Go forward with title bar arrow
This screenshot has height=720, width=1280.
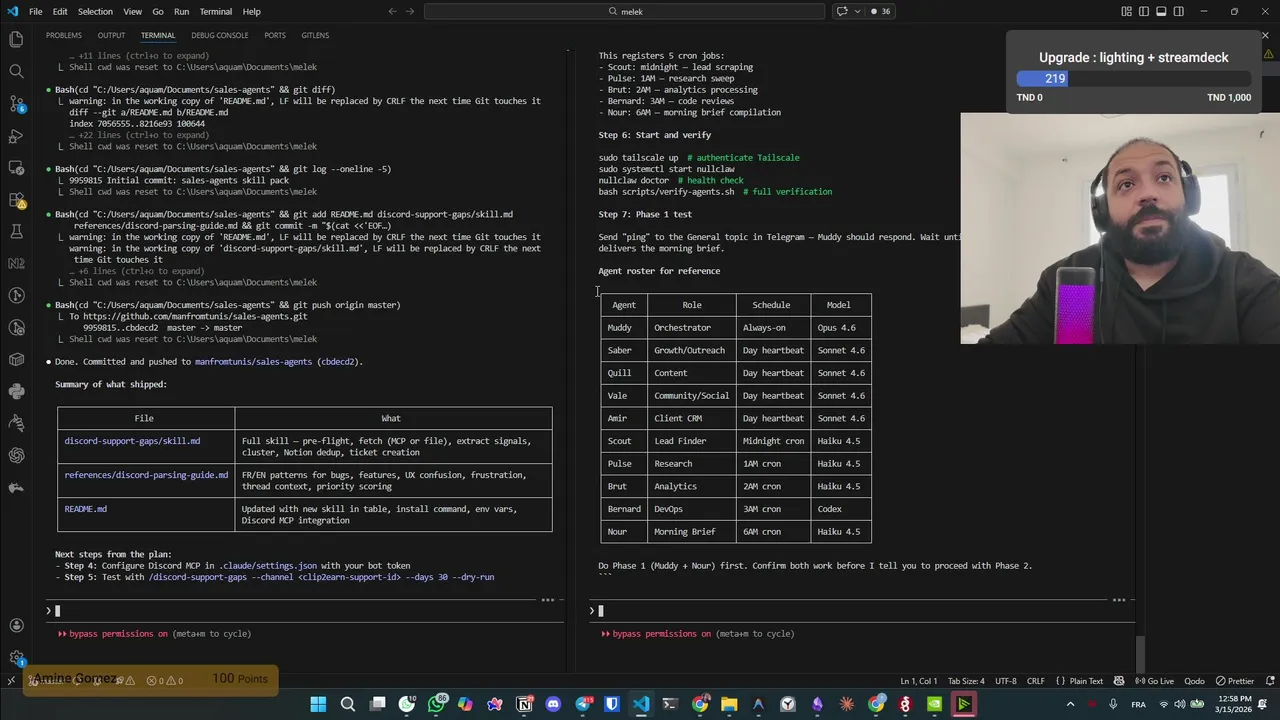[411, 11]
